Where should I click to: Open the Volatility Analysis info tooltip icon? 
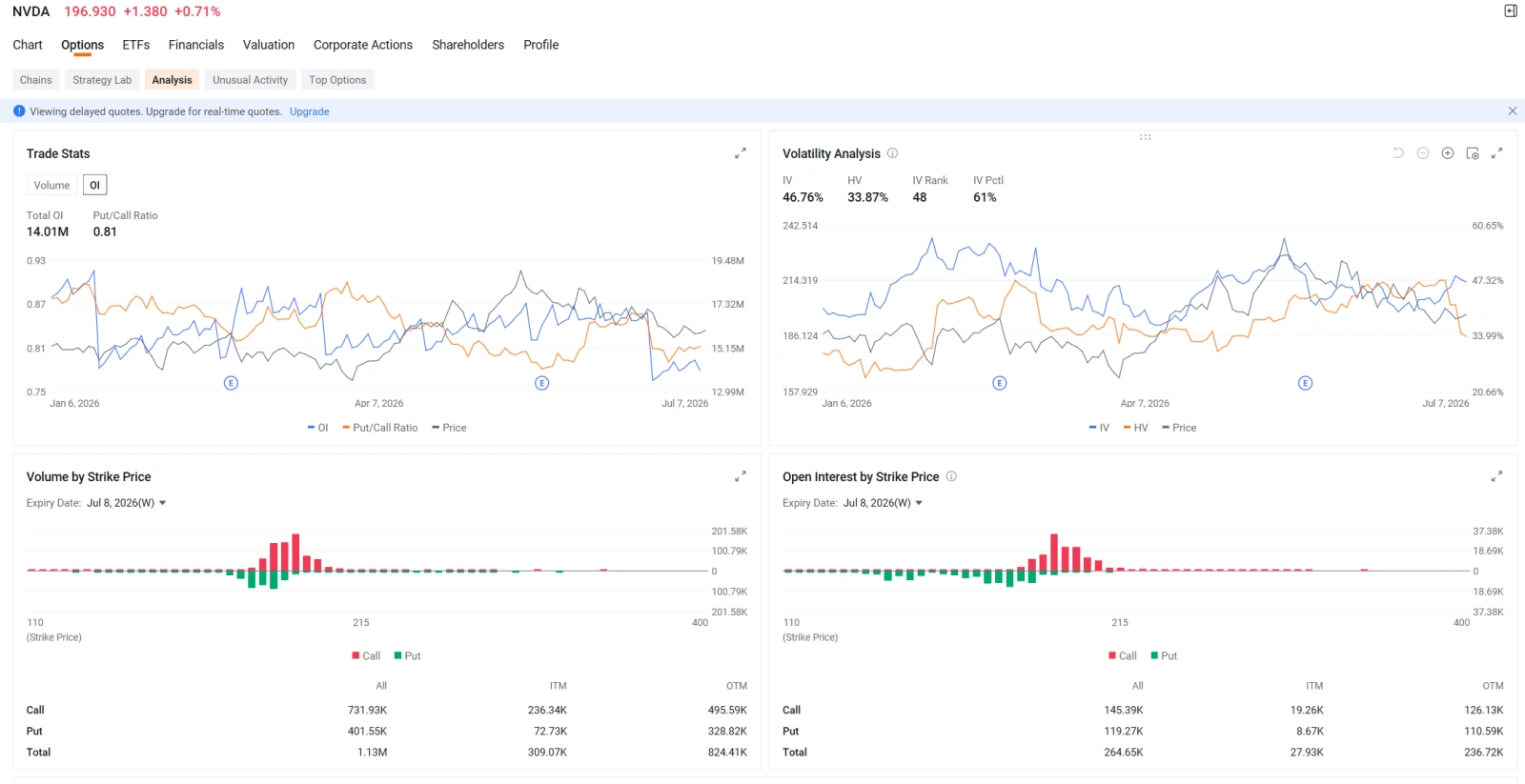tap(893, 153)
